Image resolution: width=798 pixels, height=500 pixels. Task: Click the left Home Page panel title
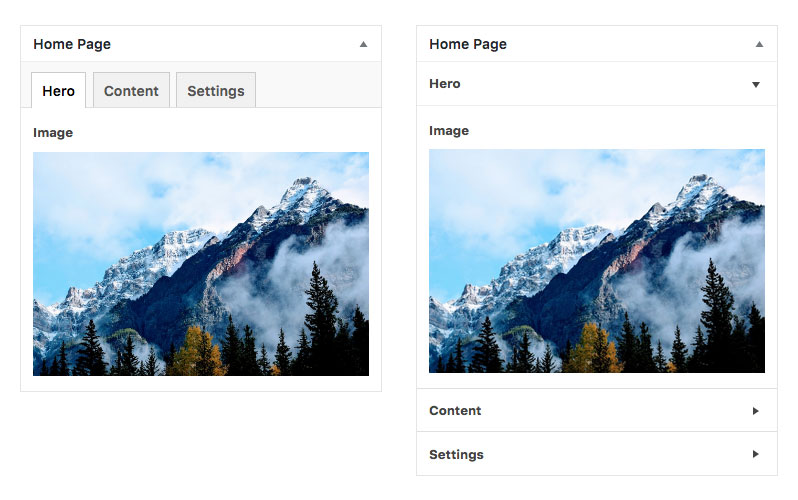point(72,44)
